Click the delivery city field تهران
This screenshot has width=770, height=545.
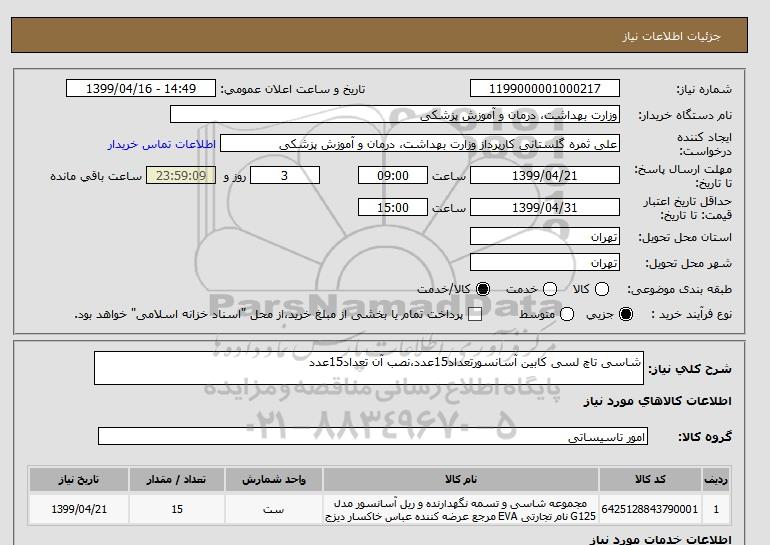coord(545,262)
